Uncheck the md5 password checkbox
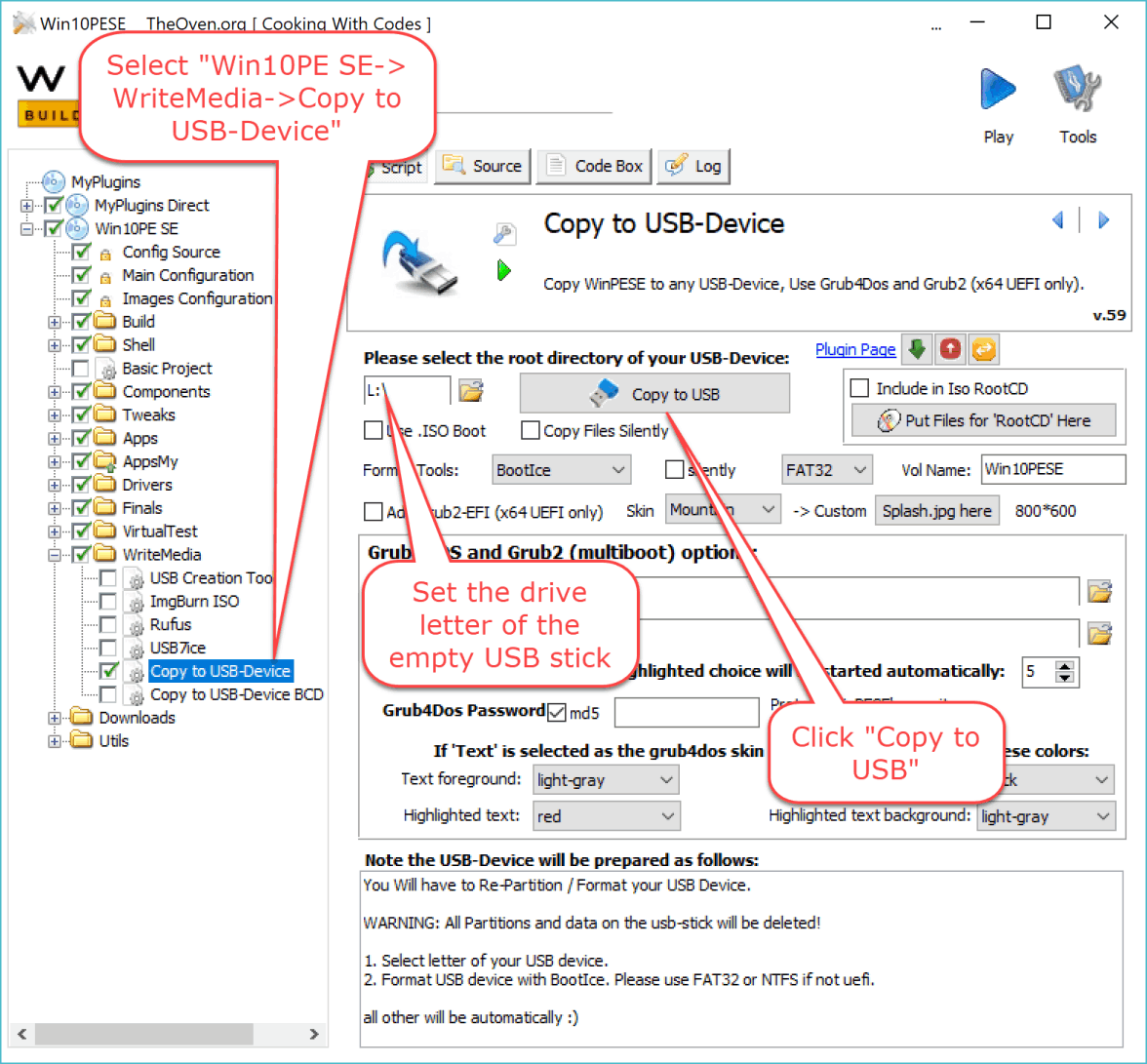 point(557,712)
